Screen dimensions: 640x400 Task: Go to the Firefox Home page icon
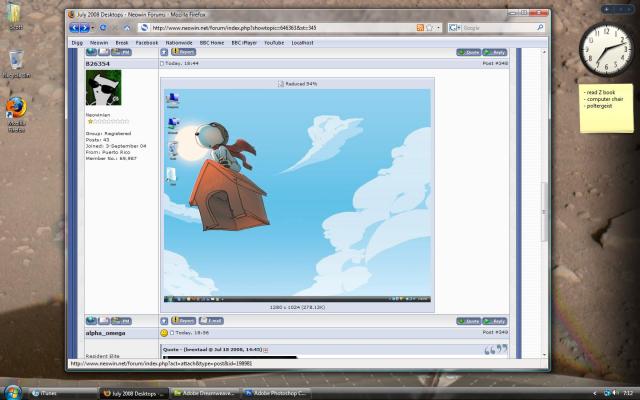tap(127, 28)
